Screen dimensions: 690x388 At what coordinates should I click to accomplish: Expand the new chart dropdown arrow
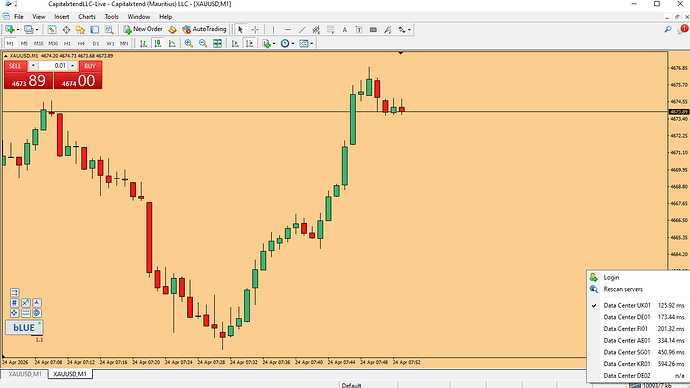click(18, 30)
